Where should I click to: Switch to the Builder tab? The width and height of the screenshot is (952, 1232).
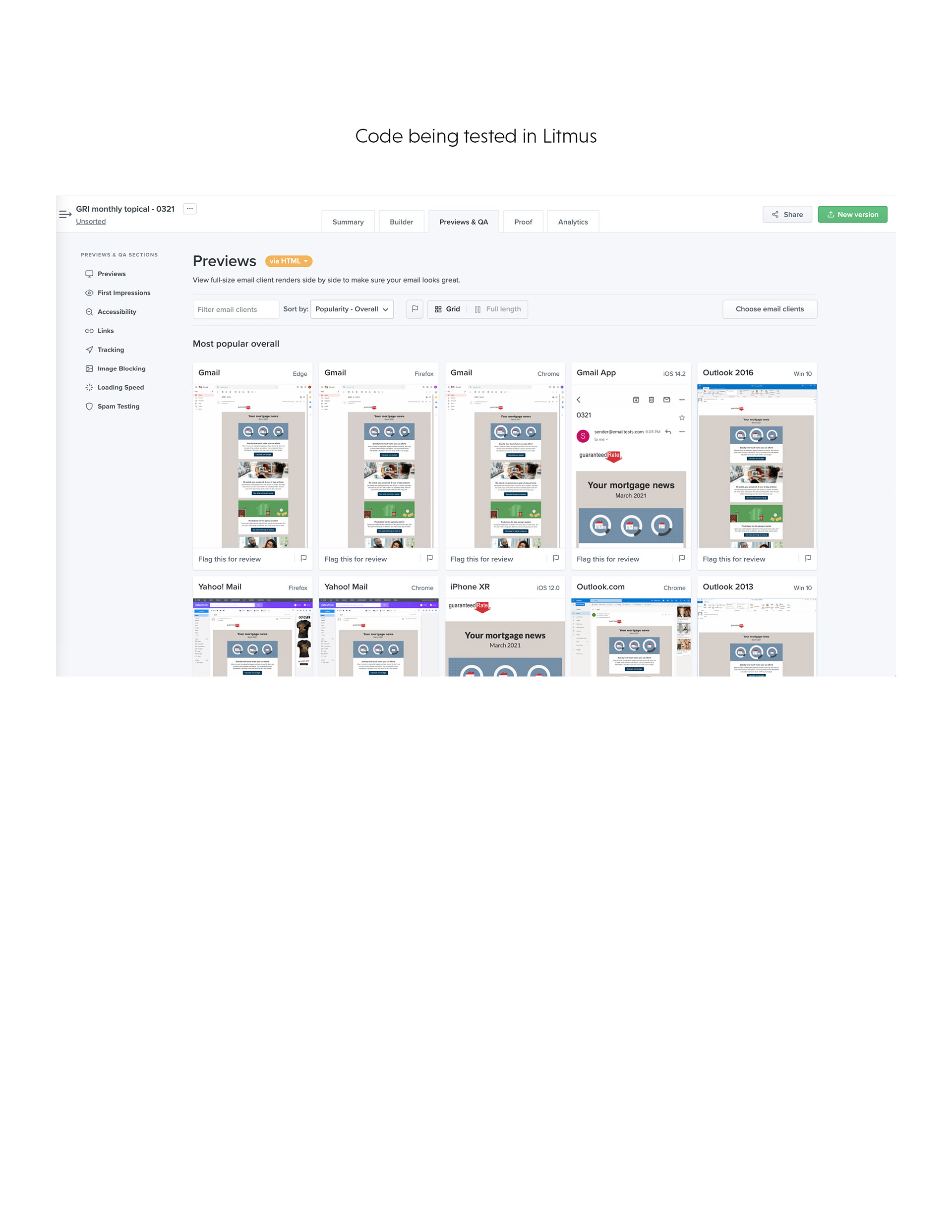point(401,222)
